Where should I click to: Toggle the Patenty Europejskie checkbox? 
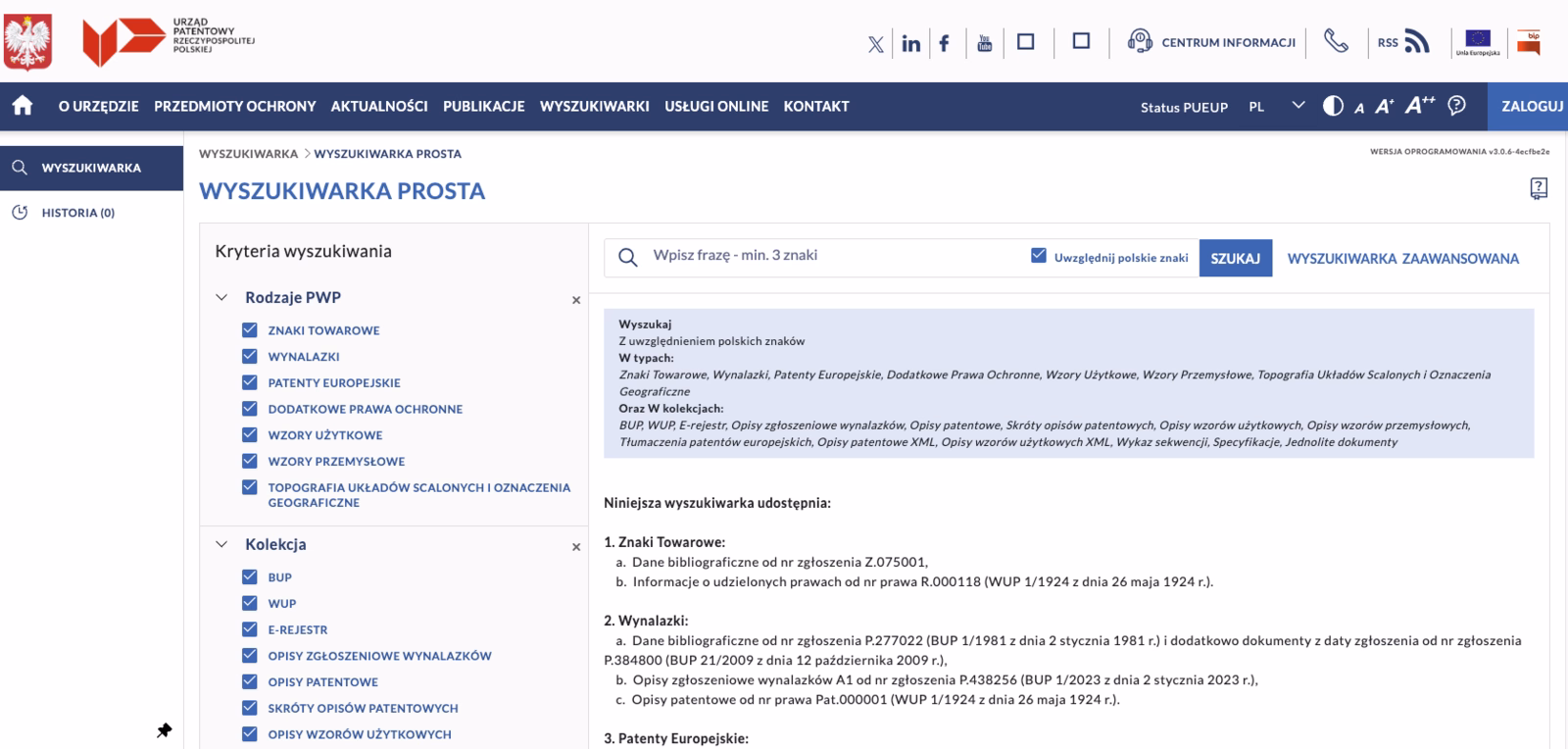(x=250, y=382)
